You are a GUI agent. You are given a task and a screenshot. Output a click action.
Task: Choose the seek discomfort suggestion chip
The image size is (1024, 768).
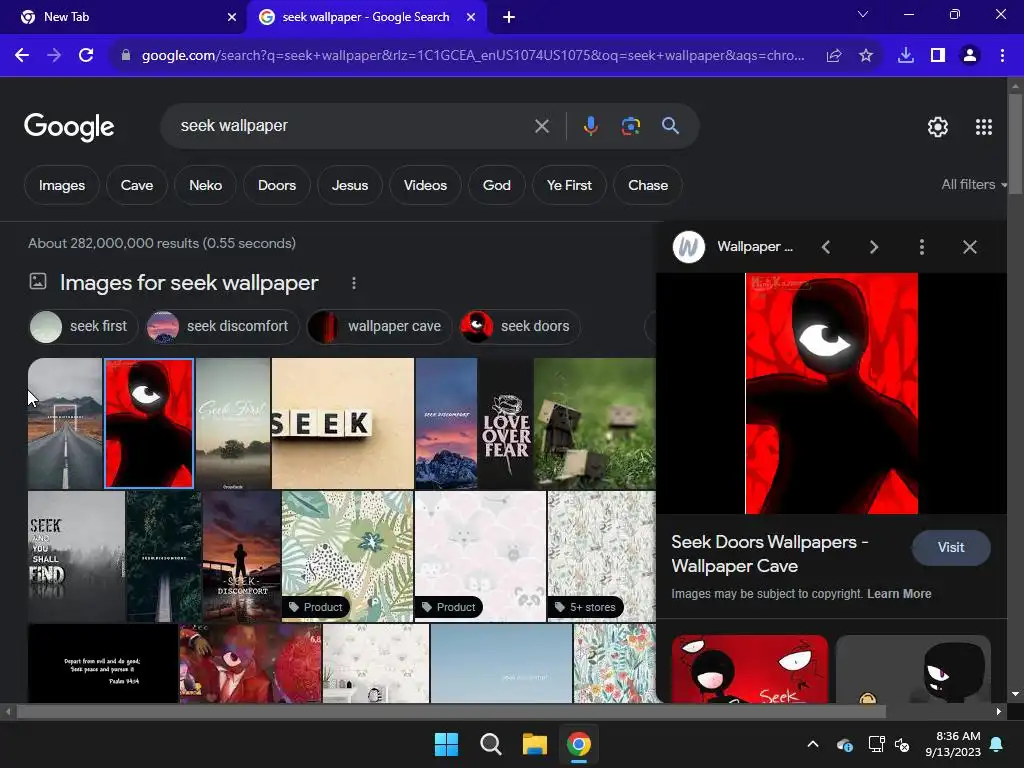pyautogui.click(x=223, y=327)
